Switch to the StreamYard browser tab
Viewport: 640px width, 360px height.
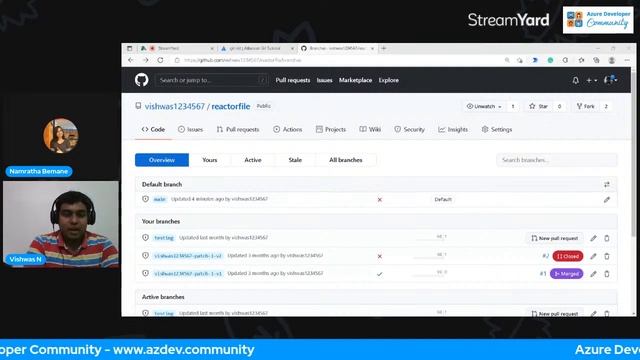click(178, 48)
